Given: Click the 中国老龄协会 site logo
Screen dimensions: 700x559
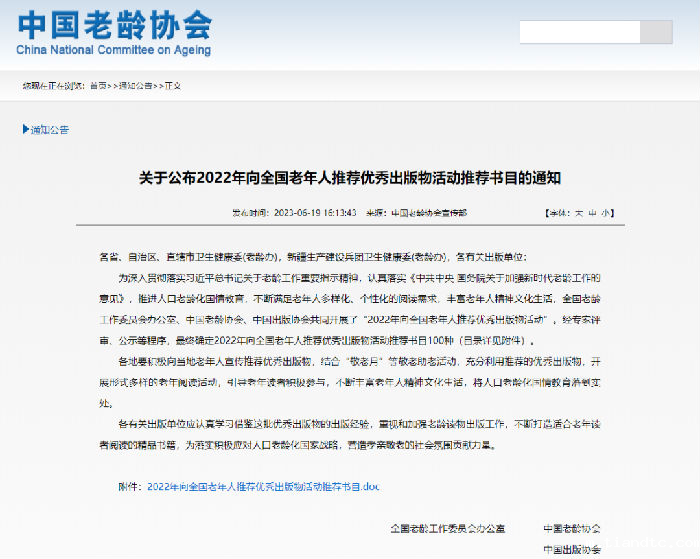Looking at the screenshot, I should tap(114, 22).
